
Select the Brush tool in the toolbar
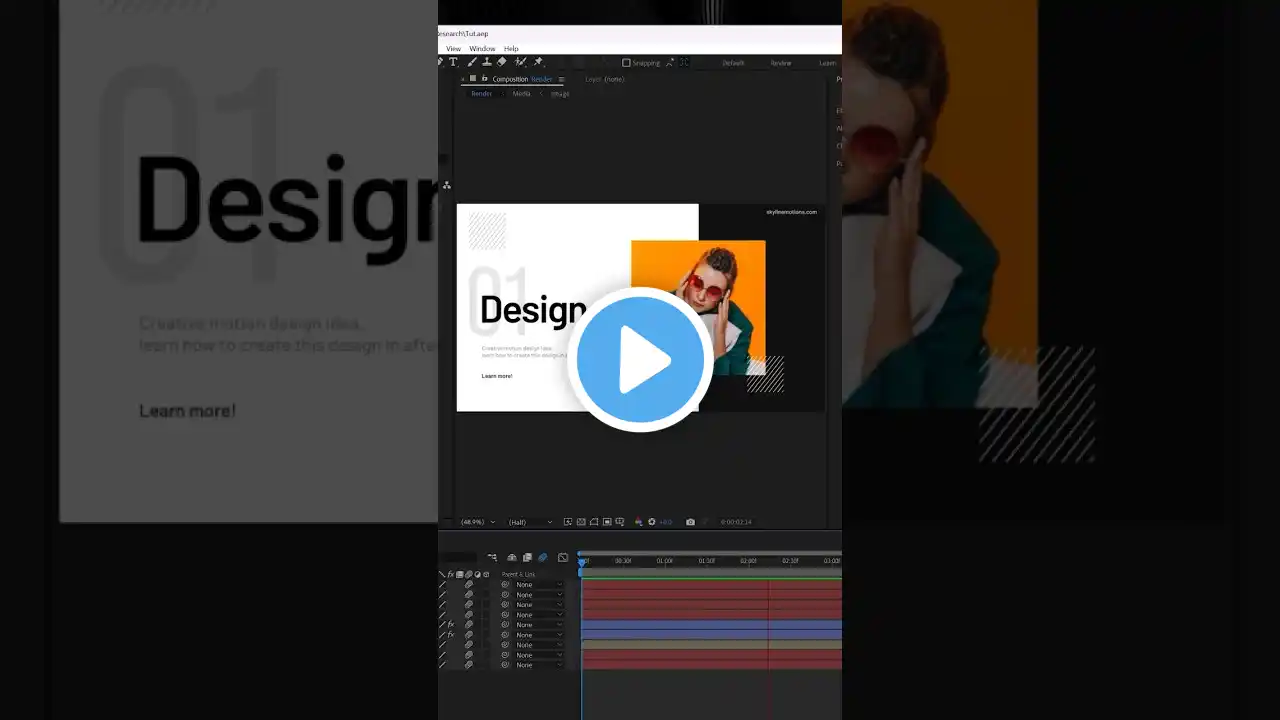(472, 62)
